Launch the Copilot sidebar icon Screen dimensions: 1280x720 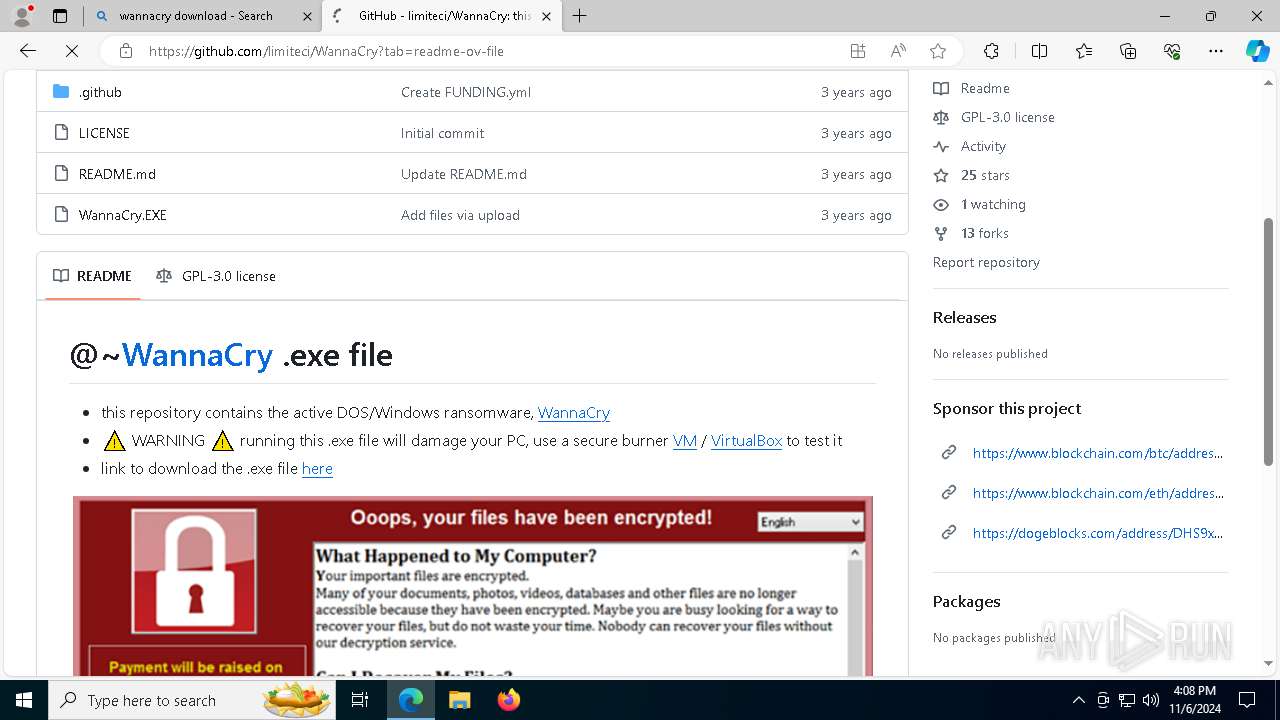pyautogui.click(x=1257, y=51)
